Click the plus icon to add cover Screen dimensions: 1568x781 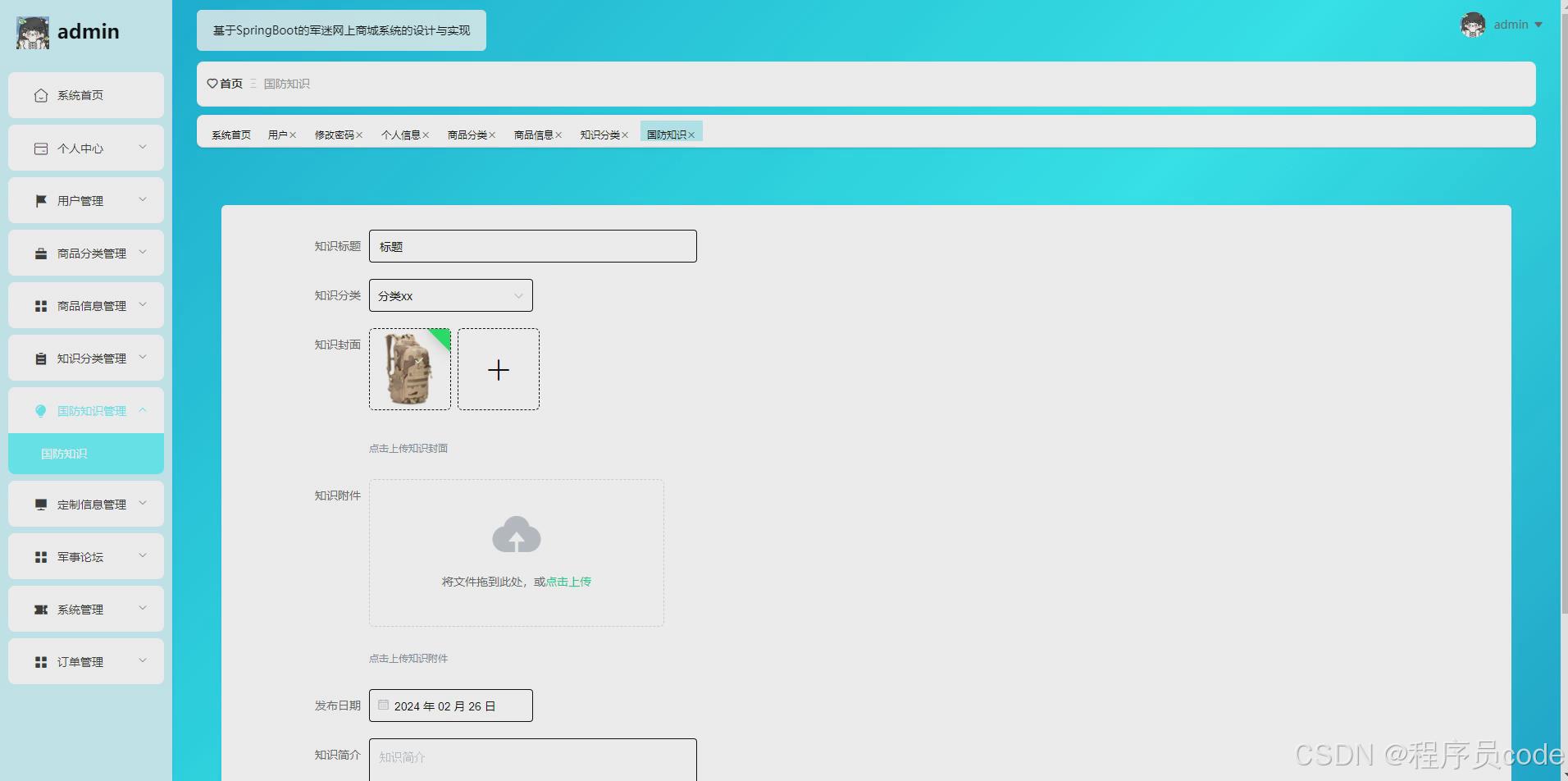click(x=499, y=370)
